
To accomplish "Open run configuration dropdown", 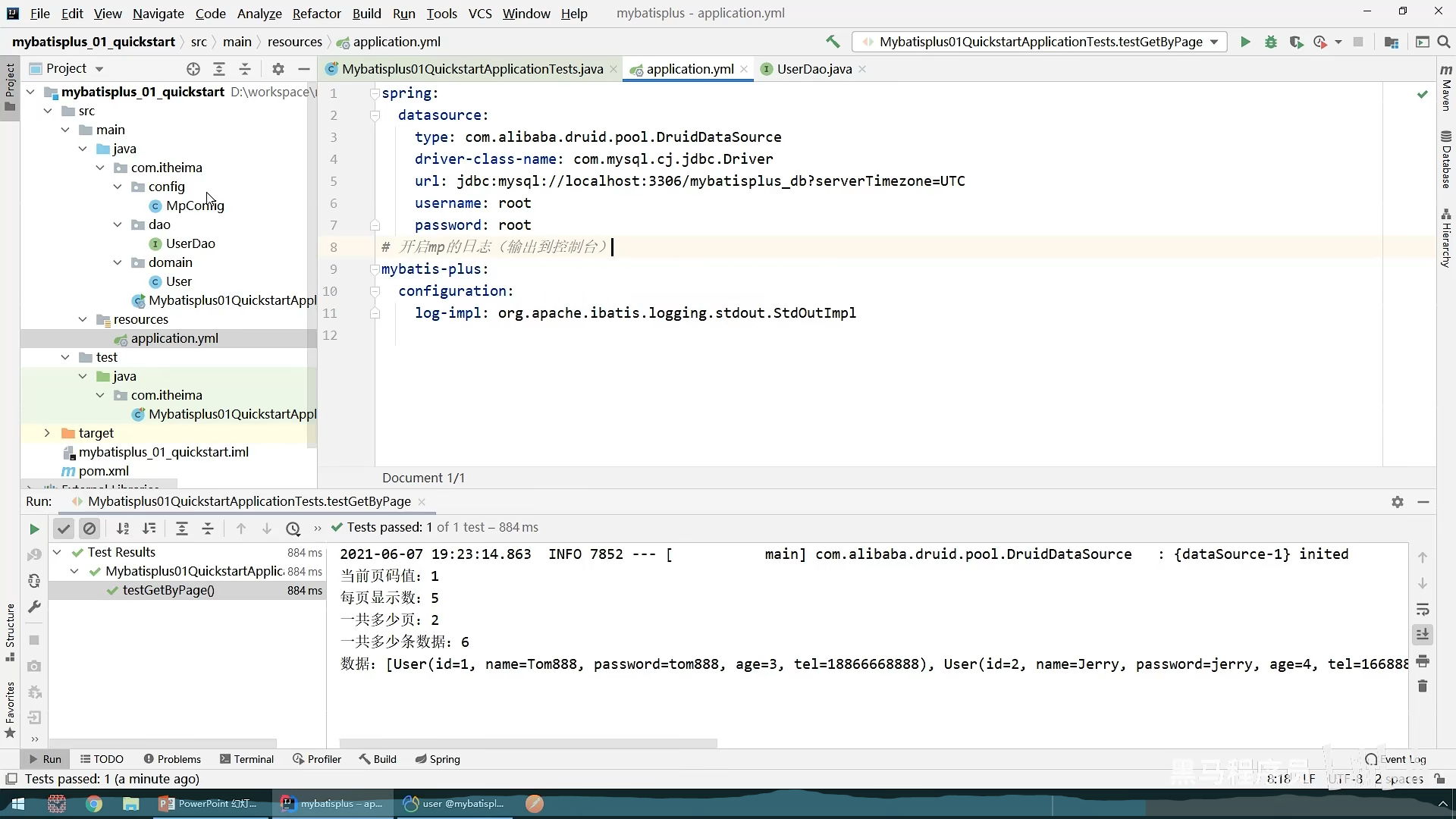I will [1214, 42].
